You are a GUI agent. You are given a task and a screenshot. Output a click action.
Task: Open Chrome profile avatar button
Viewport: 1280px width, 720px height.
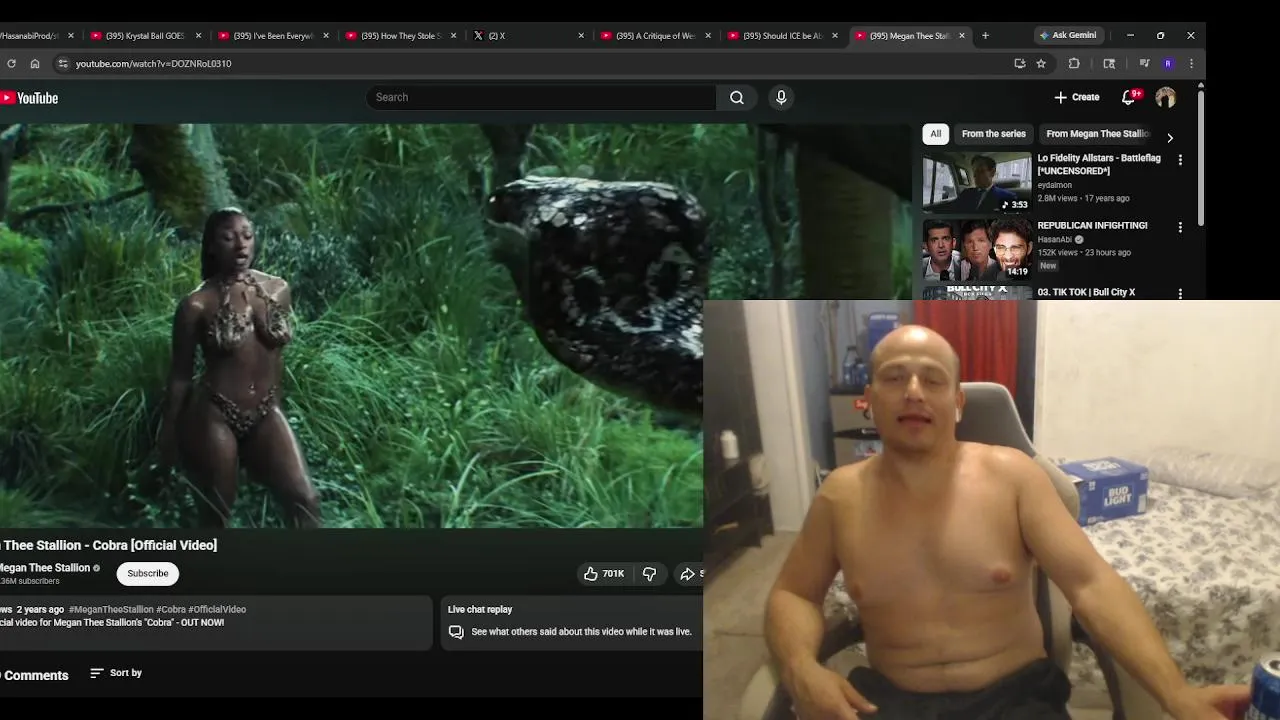click(x=1168, y=63)
